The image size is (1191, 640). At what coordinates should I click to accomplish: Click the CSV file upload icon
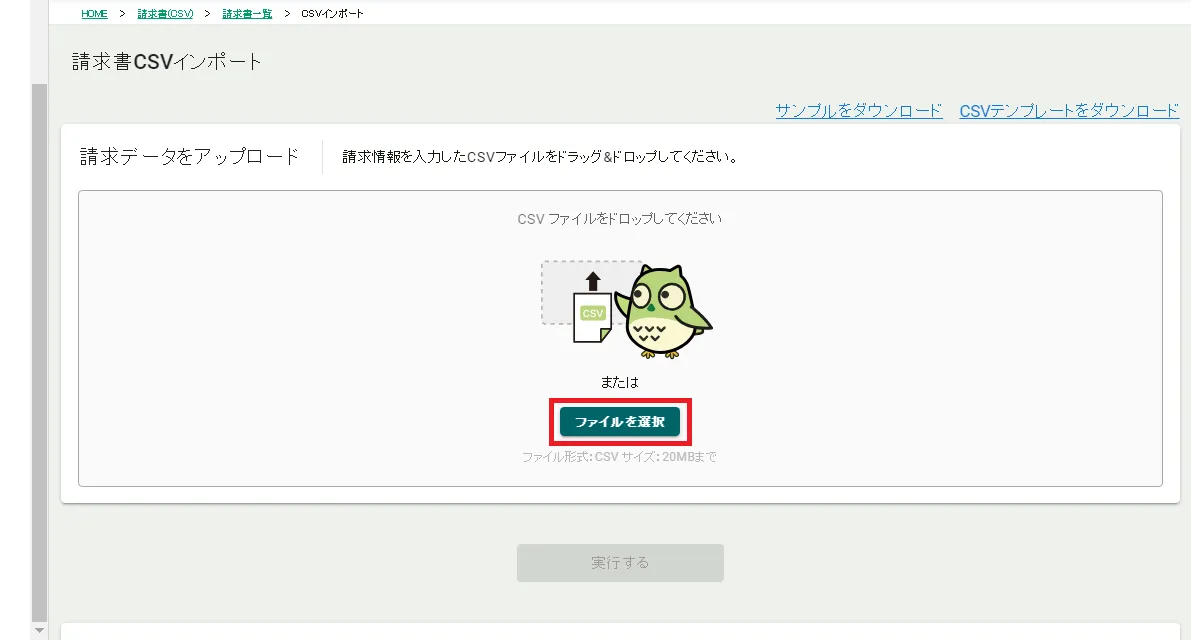coord(592,307)
